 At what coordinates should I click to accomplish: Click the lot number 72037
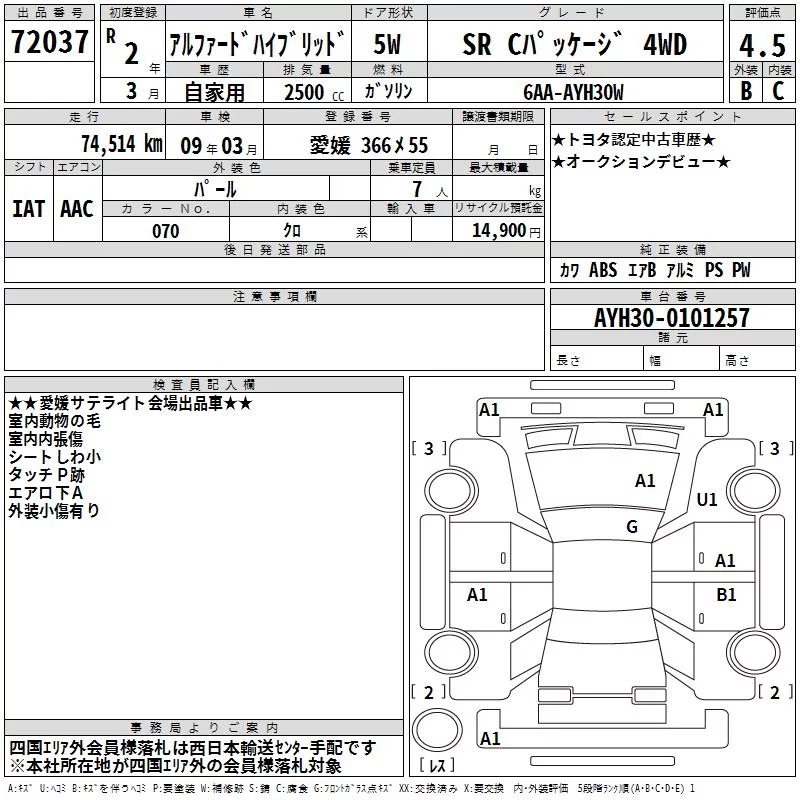(49, 41)
